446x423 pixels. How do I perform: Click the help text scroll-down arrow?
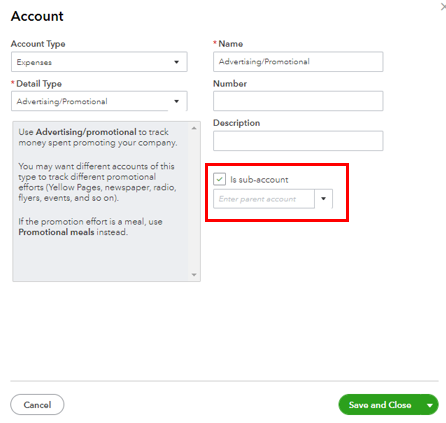click(x=194, y=275)
